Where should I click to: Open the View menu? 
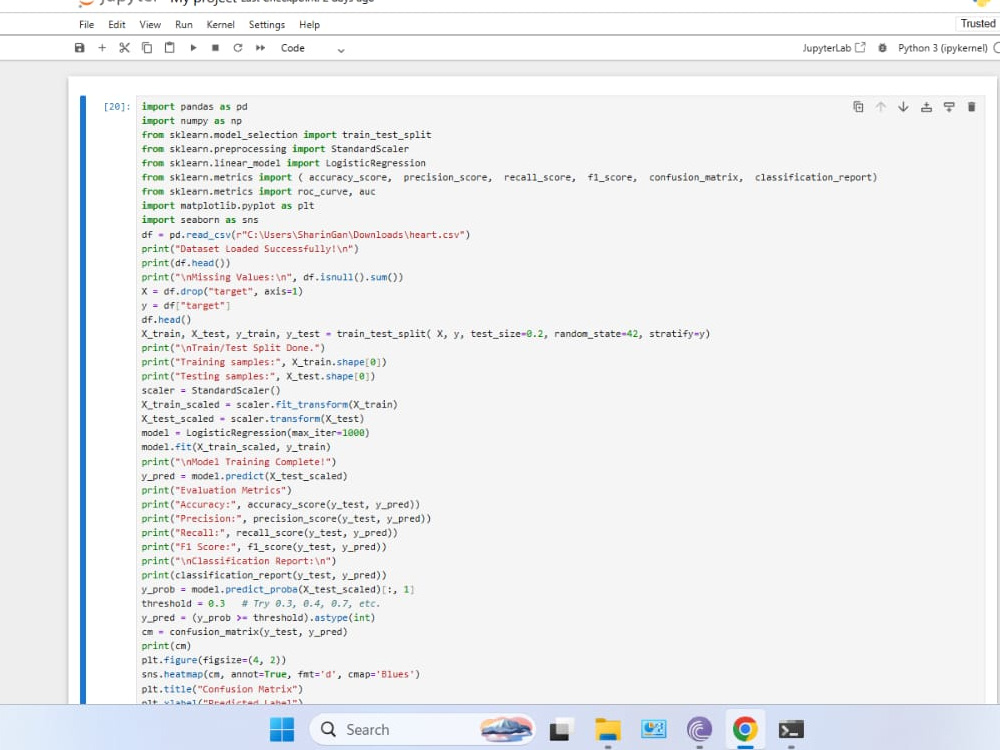tap(150, 24)
